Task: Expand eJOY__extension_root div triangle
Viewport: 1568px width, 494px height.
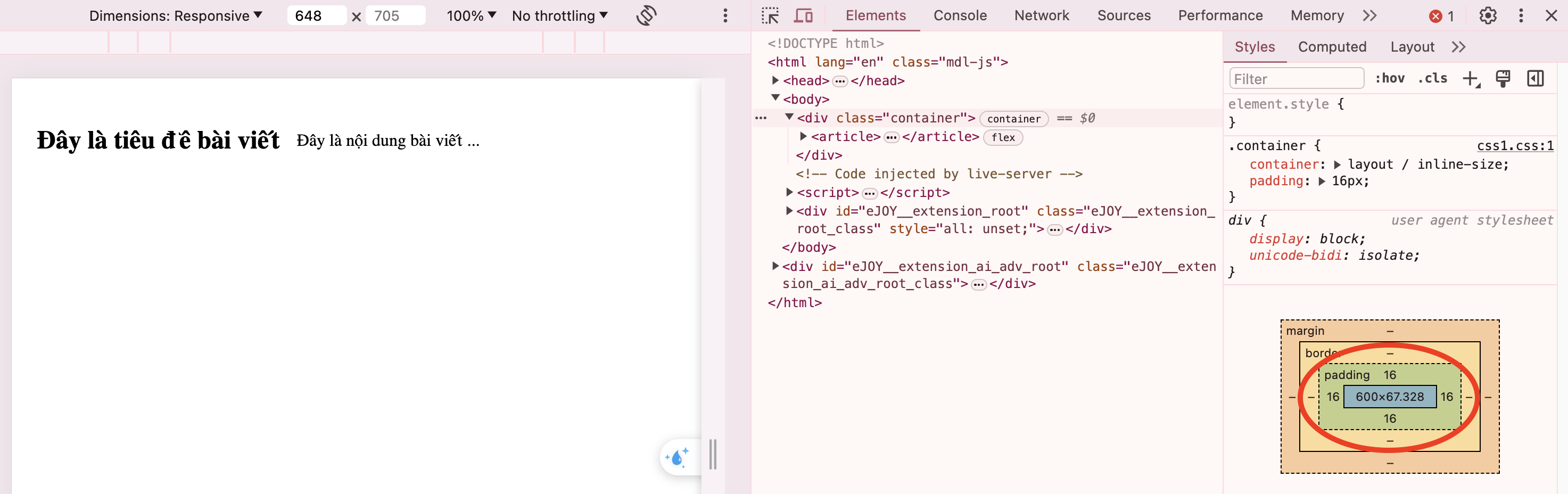Action: click(789, 211)
